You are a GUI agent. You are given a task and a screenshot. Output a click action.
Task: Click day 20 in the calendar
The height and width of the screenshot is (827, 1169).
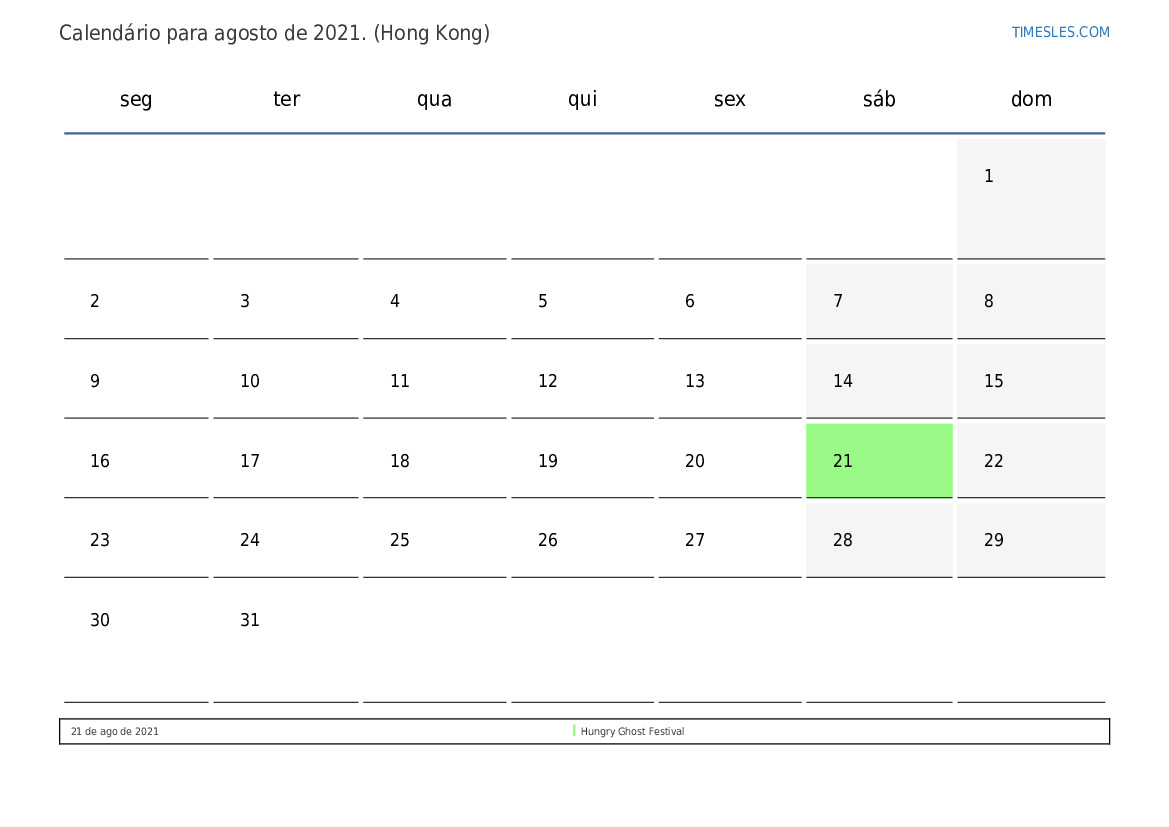coord(730,461)
